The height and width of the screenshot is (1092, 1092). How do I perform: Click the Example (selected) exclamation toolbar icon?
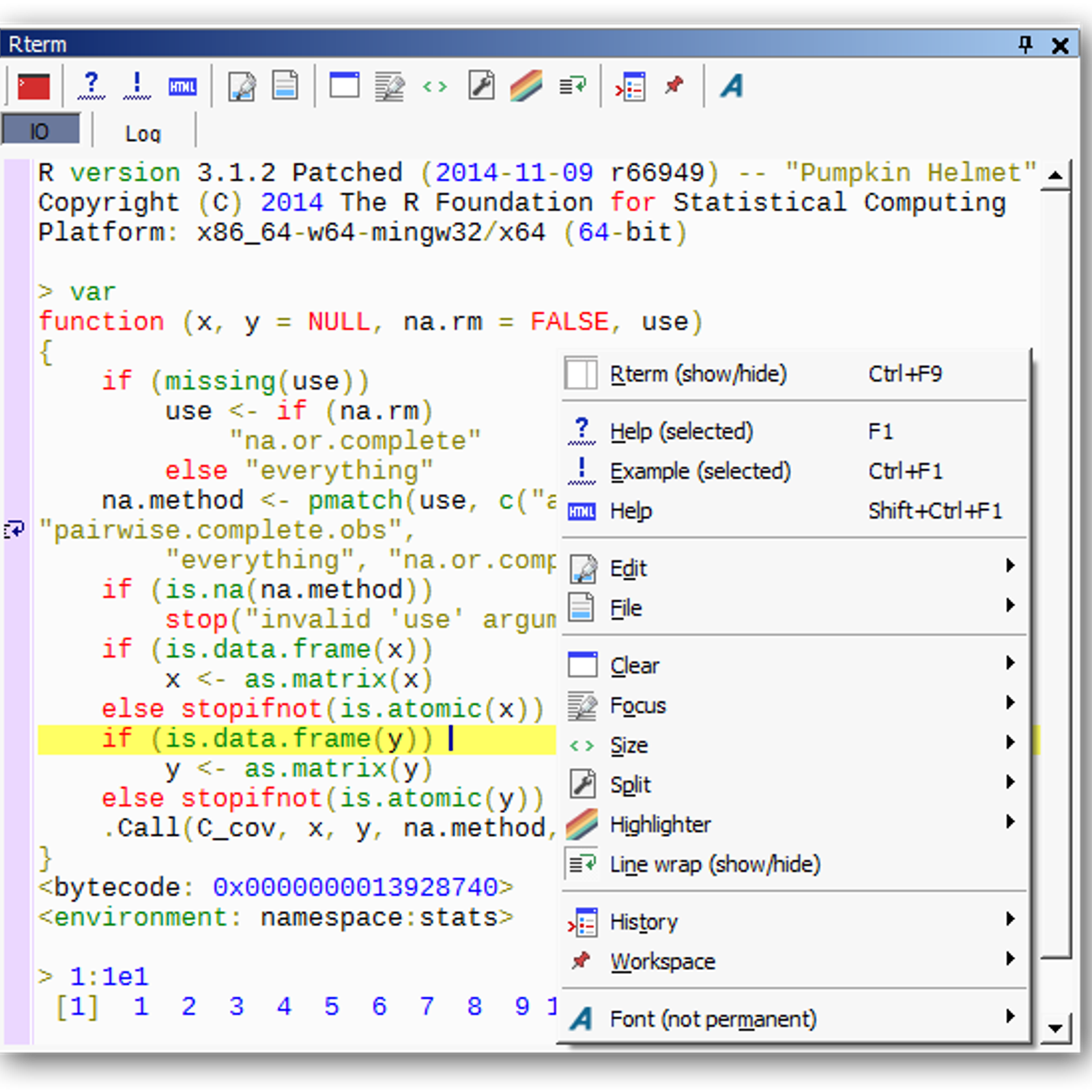[x=137, y=86]
